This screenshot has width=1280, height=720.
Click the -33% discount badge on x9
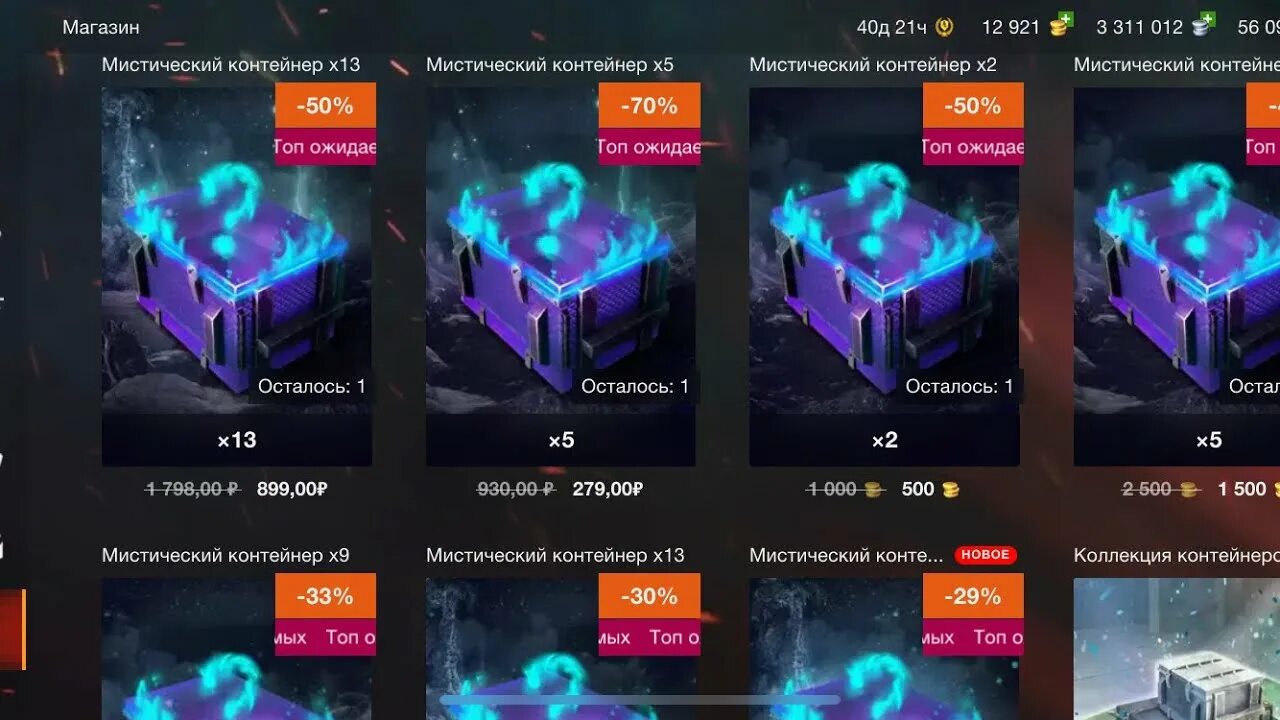pyautogui.click(x=325, y=596)
